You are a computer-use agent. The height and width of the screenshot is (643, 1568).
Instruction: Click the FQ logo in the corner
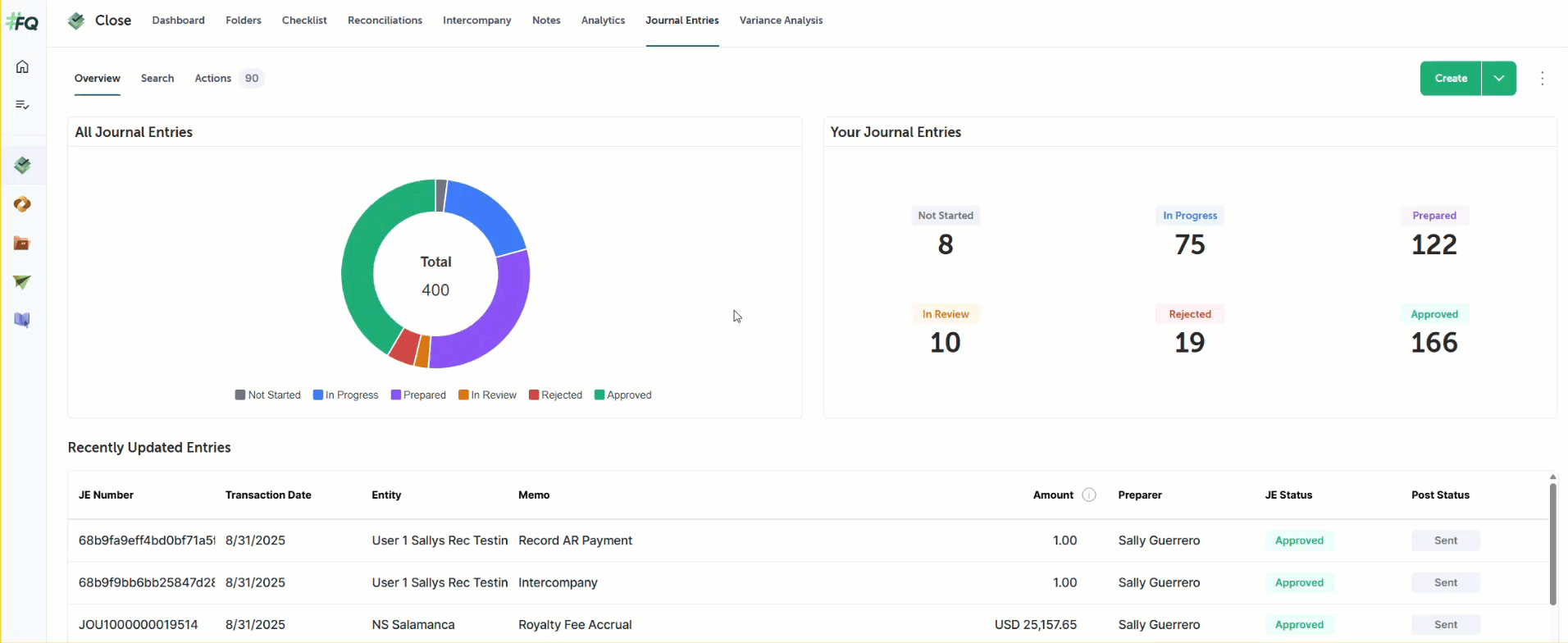(x=22, y=22)
